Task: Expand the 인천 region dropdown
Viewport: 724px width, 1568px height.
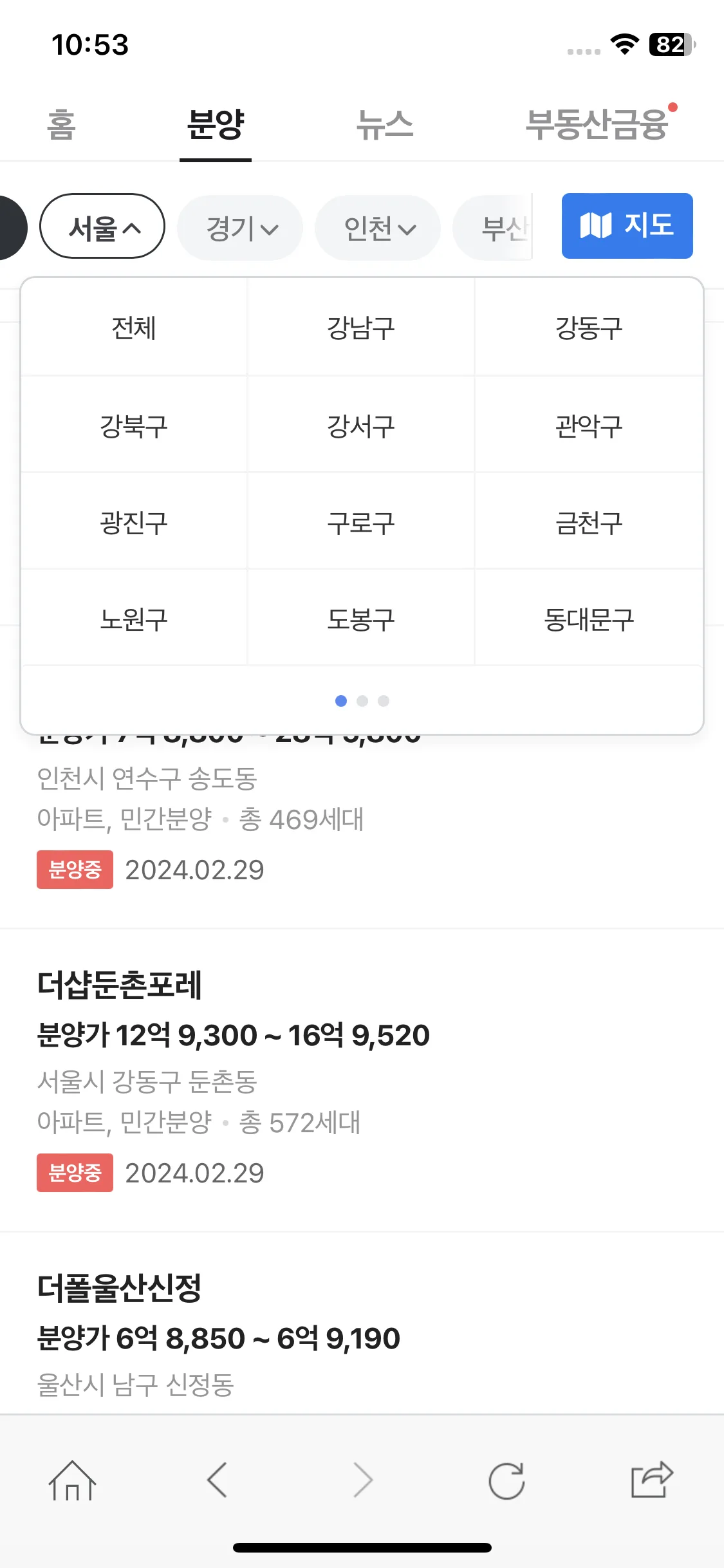Action: coord(378,228)
